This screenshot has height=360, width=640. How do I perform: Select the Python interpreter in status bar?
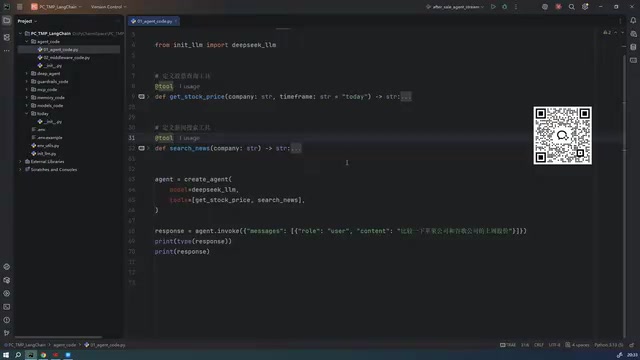[x=608, y=345]
